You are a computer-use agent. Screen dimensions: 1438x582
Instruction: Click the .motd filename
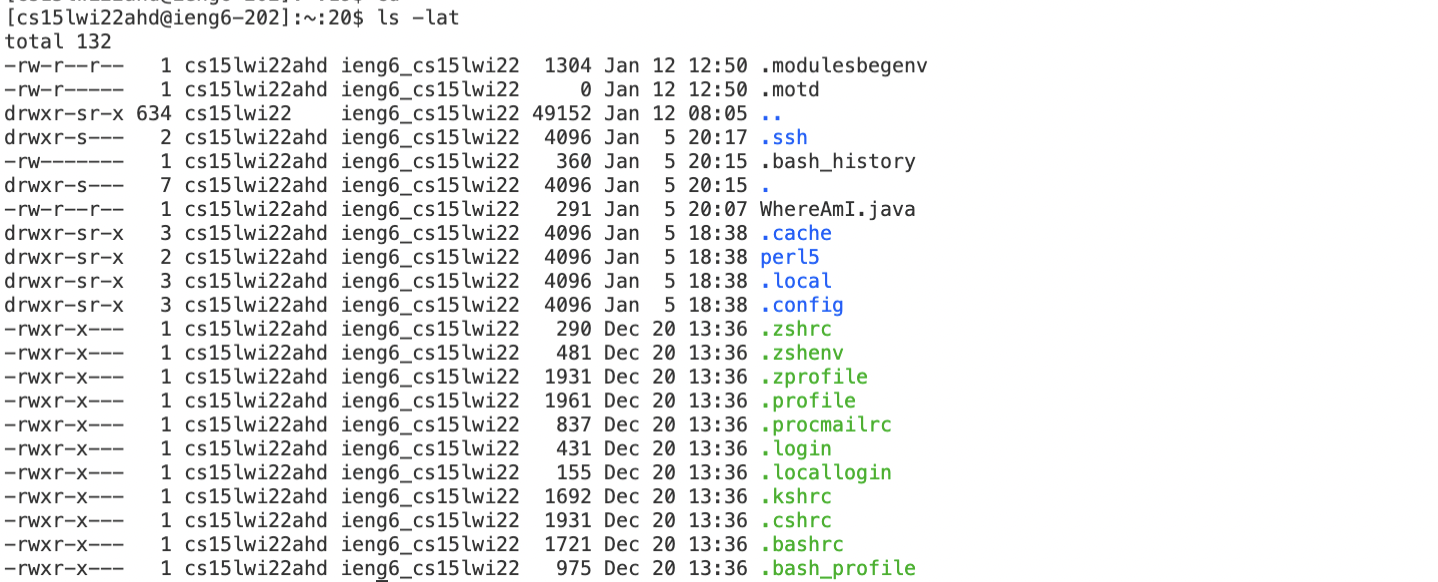[x=790, y=90]
